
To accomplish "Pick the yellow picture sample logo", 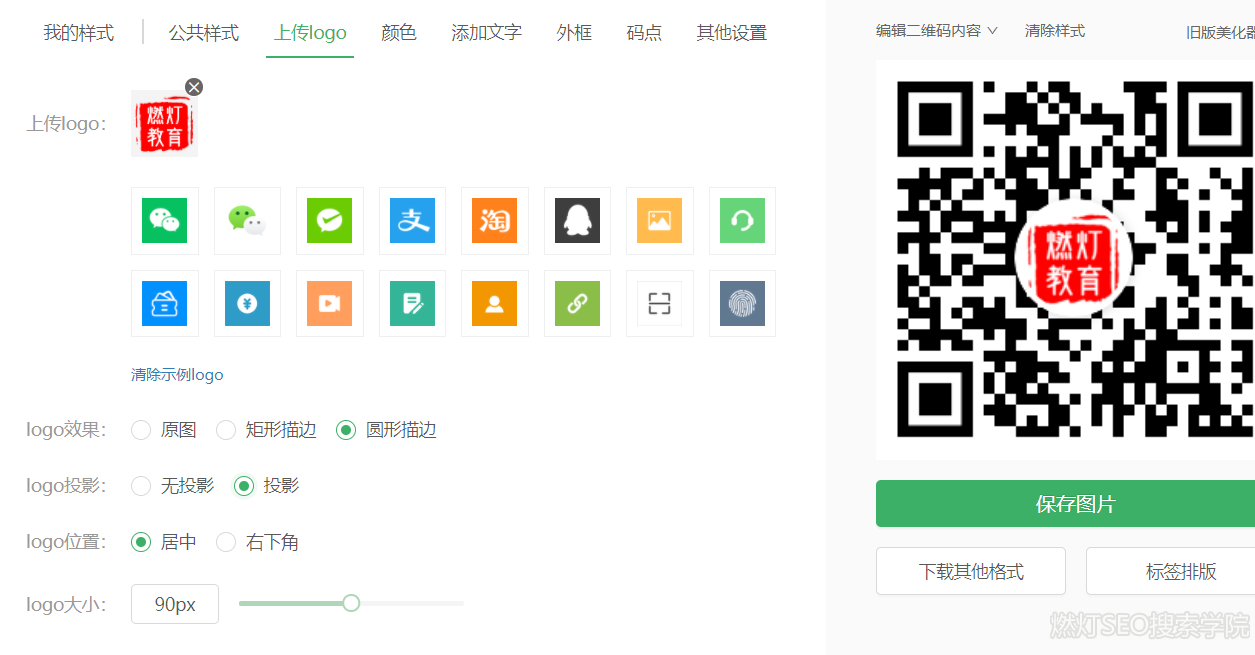I will pyautogui.click(x=660, y=221).
